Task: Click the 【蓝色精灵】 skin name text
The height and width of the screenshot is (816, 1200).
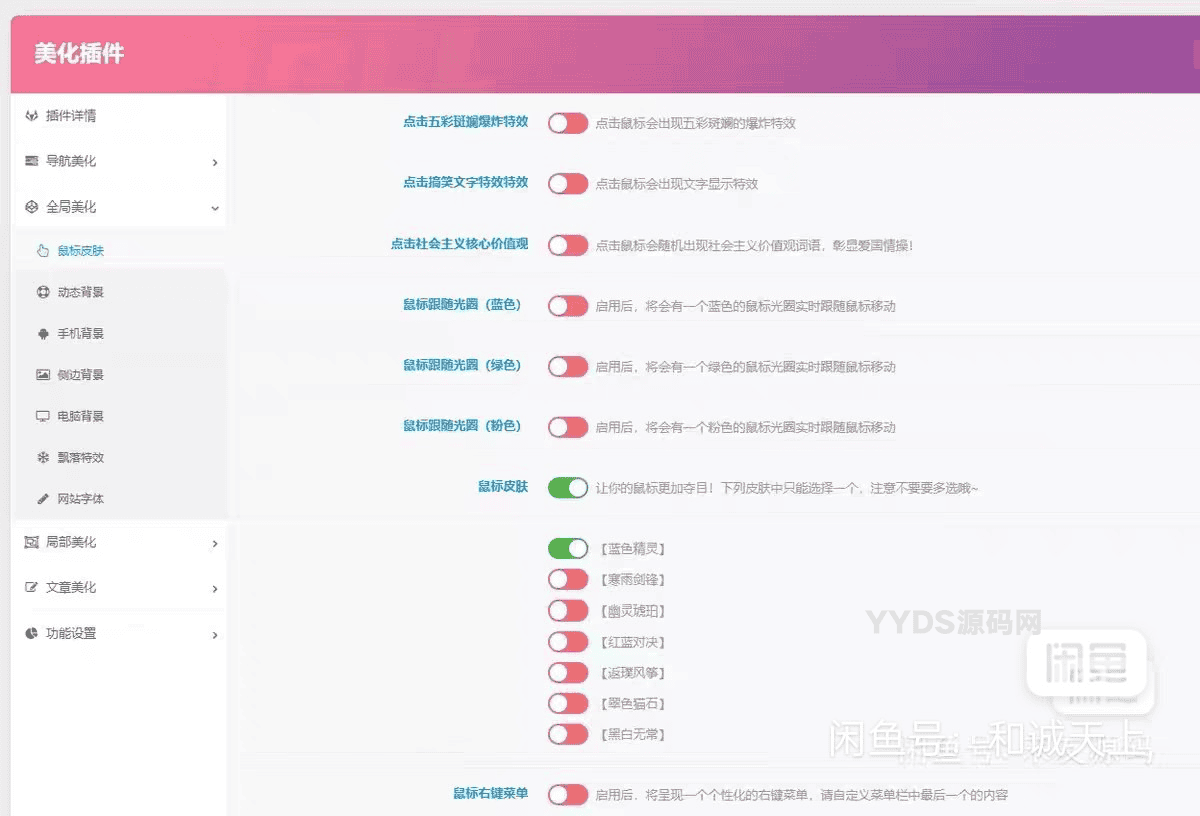Action: coord(632,549)
